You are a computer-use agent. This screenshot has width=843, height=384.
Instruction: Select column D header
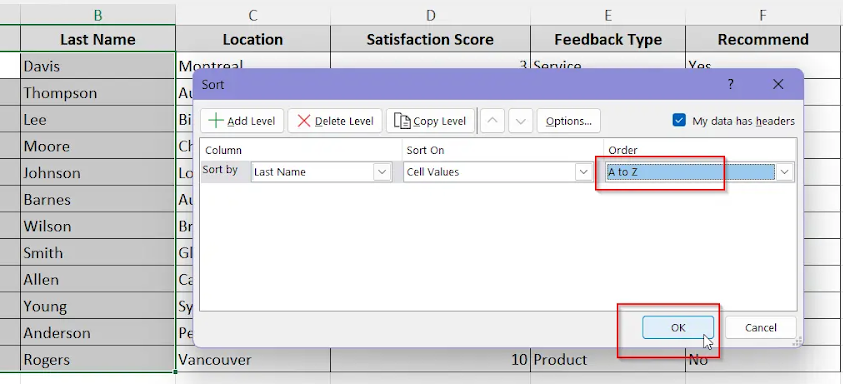(x=430, y=16)
